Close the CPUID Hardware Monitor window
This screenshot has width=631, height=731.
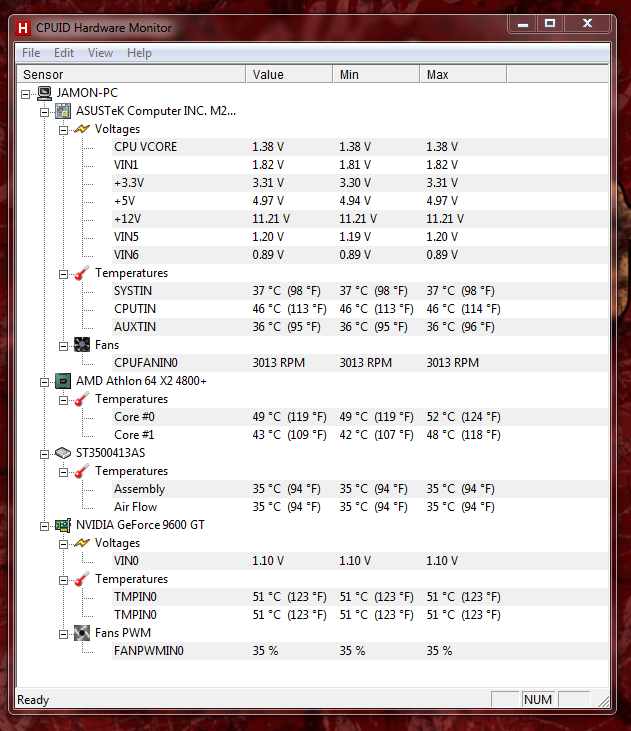(587, 24)
